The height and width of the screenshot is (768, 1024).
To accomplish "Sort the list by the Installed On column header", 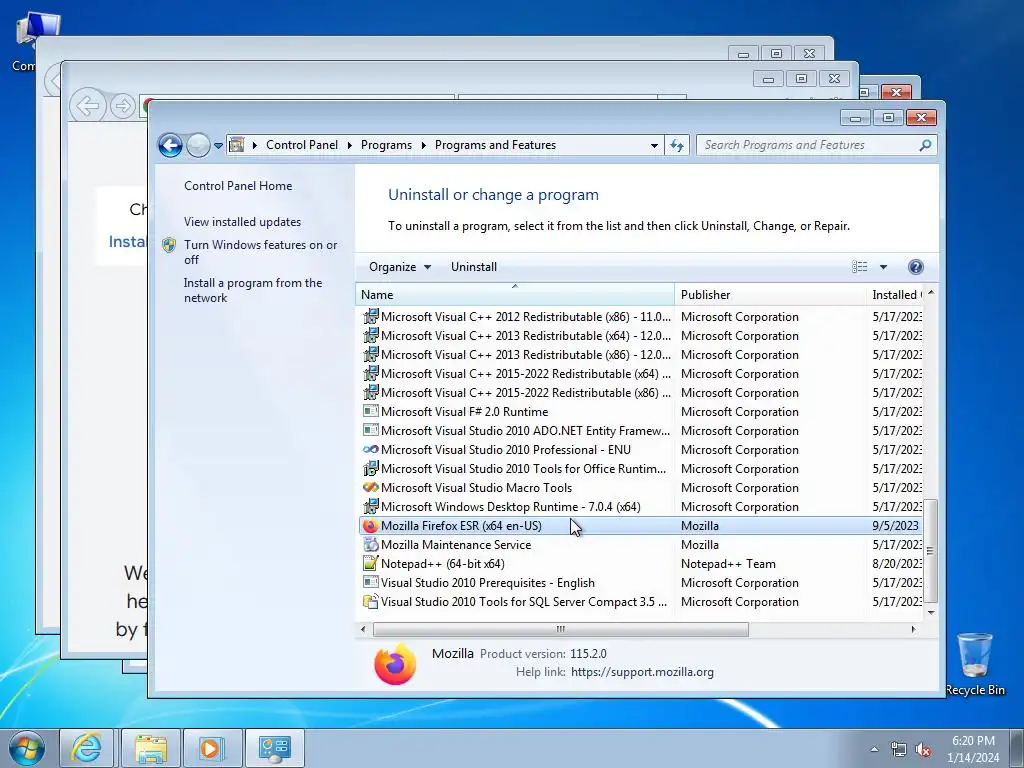I will point(894,295).
